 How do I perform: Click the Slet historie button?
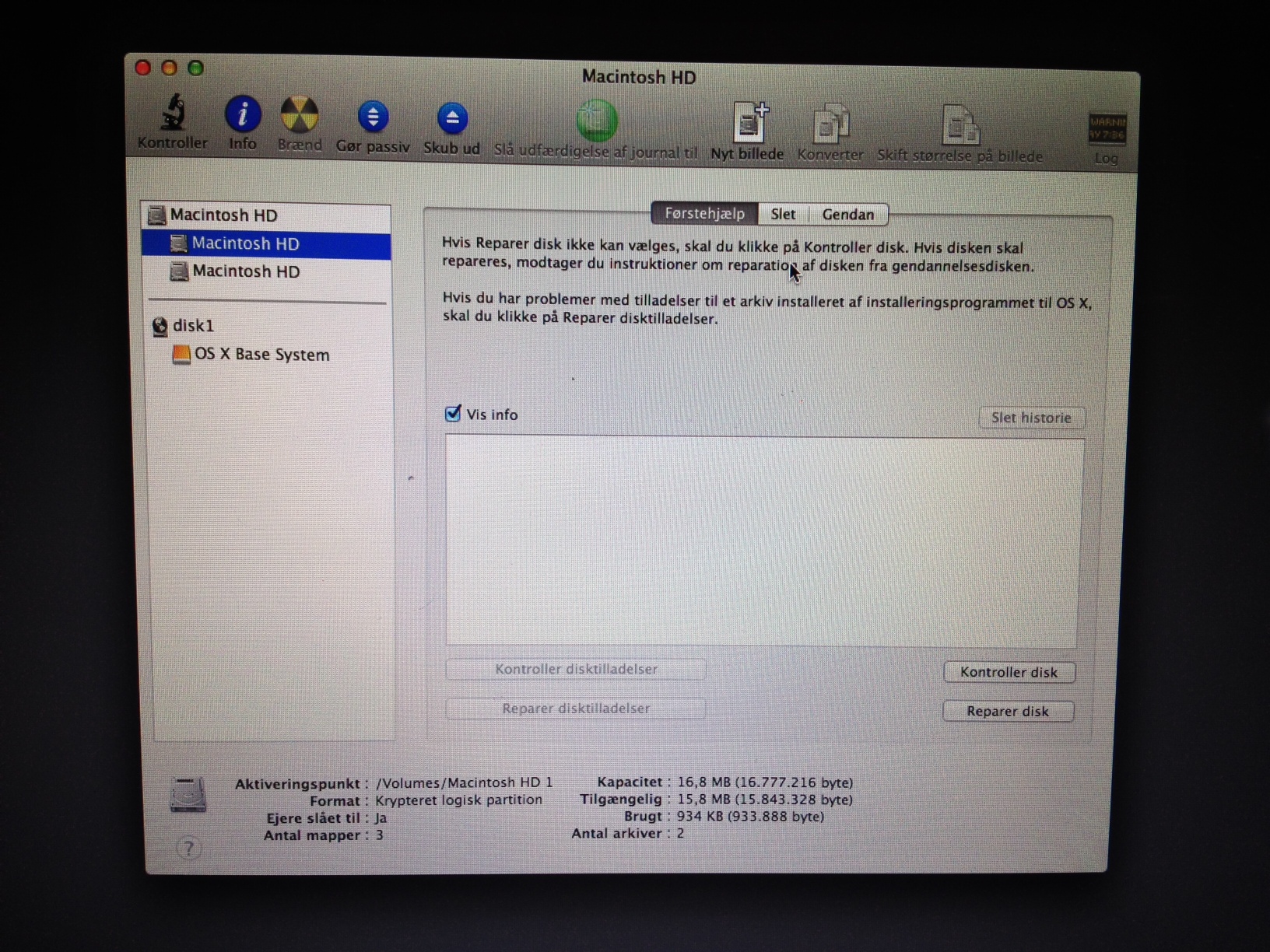pos(1031,418)
